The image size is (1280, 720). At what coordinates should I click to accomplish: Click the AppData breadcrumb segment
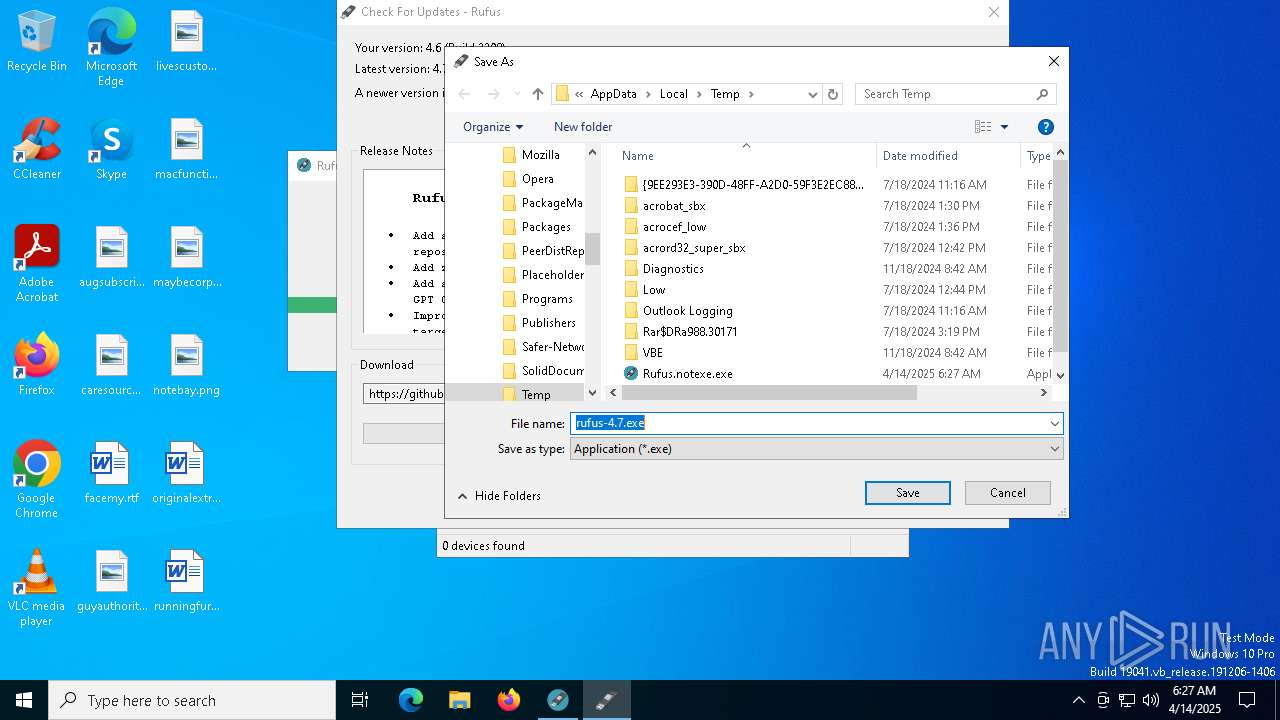coord(613,94)
